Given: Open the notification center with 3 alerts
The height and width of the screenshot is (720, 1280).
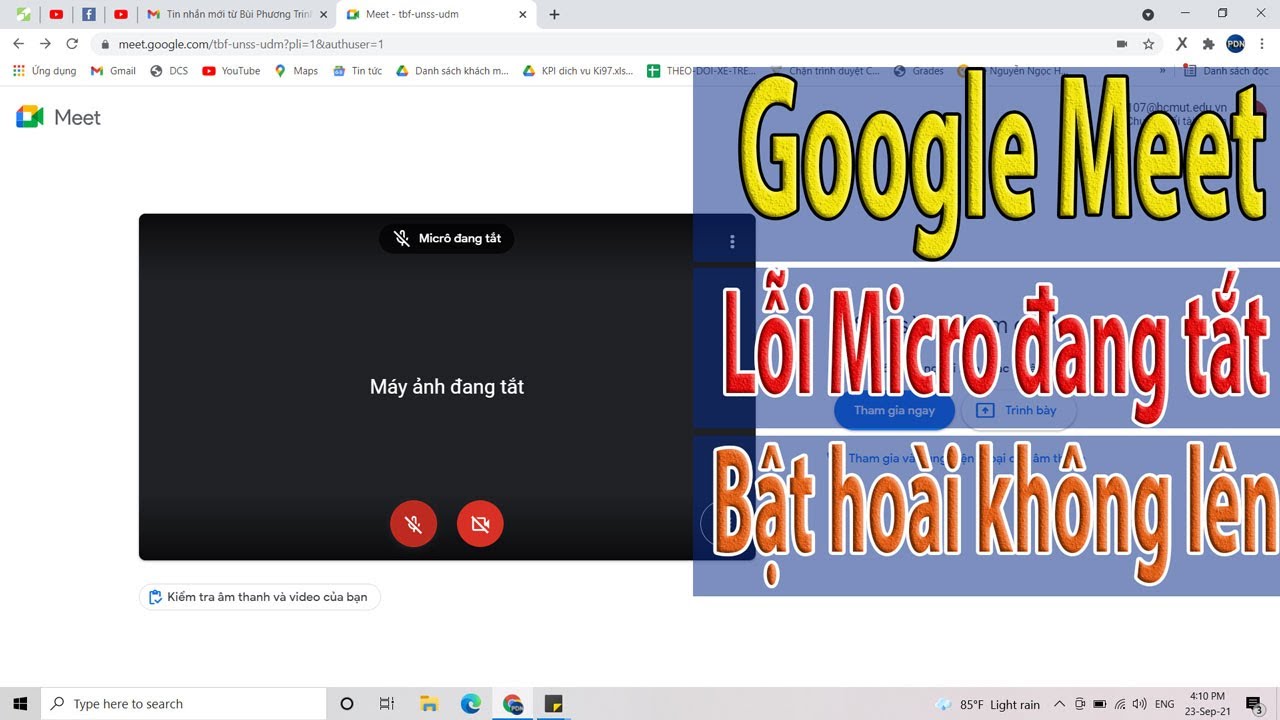Looking at the screenshot, I should [1254, 704].
